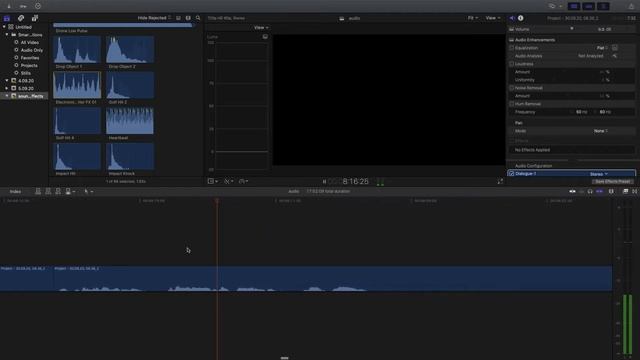Toggle the browser panel layout button
This screenshot has width=640, height=360.
574,6
